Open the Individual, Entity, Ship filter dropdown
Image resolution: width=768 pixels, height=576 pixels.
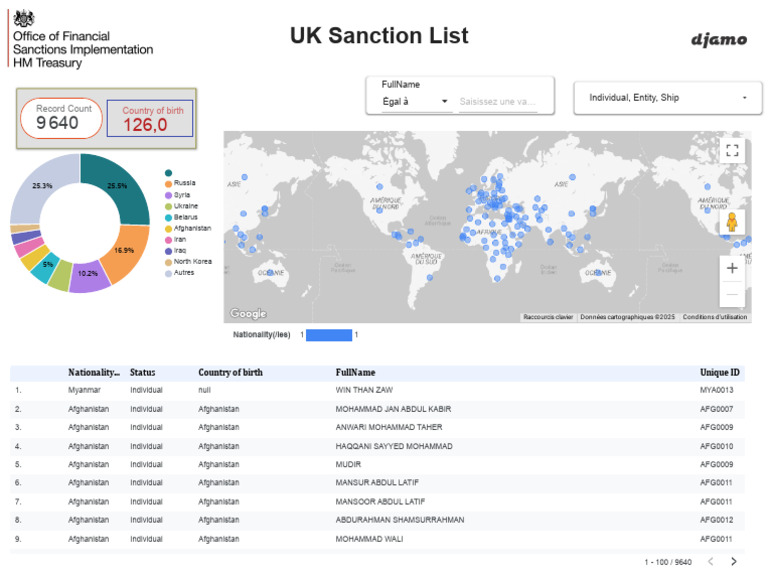point(668,97)
